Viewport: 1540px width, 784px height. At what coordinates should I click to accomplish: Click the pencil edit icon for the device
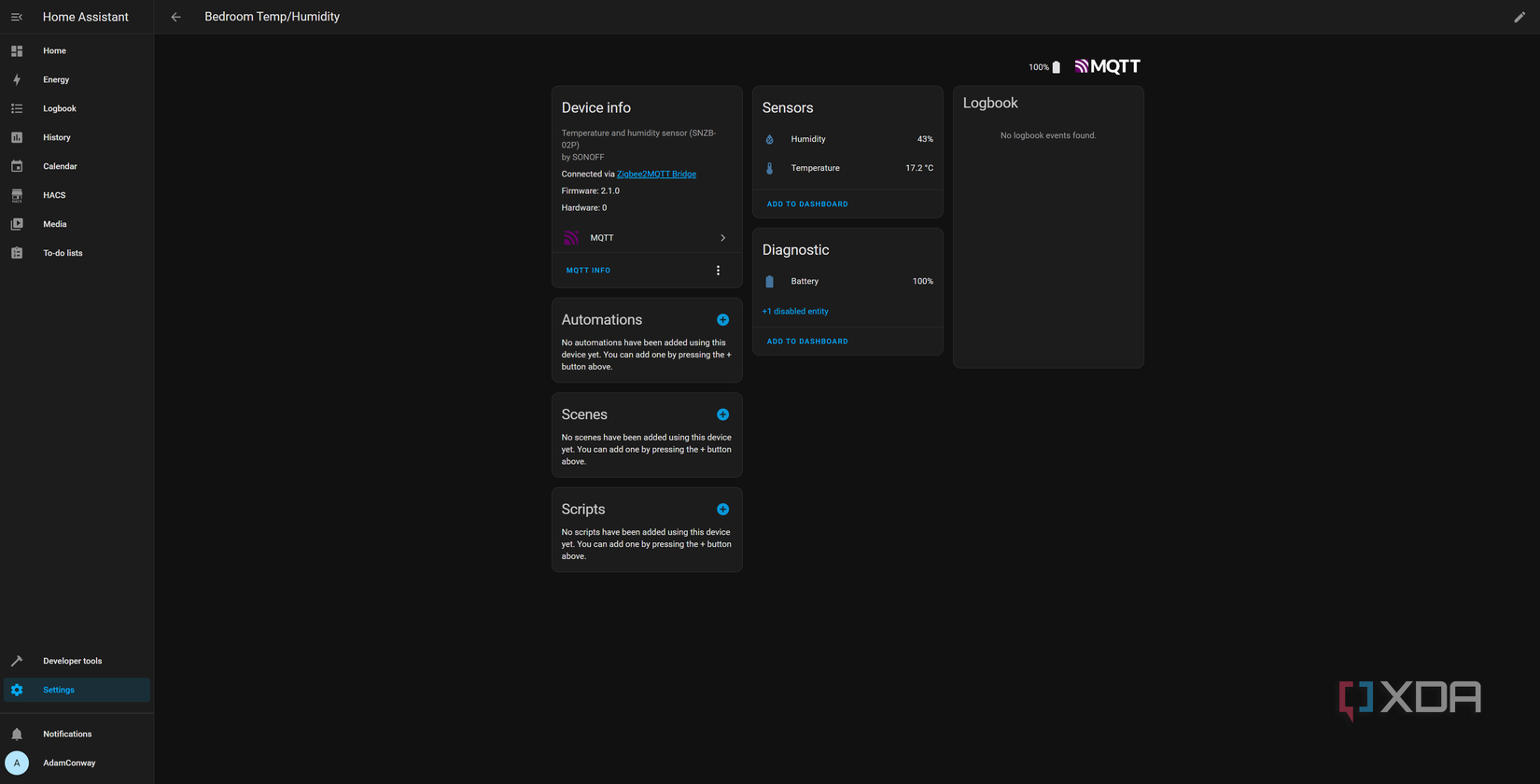point(1519,17)
